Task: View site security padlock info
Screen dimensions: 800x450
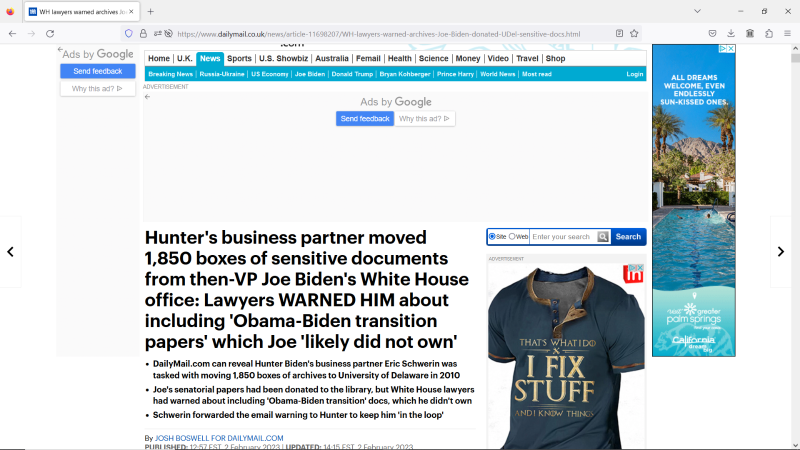Action: click(143, 34)
